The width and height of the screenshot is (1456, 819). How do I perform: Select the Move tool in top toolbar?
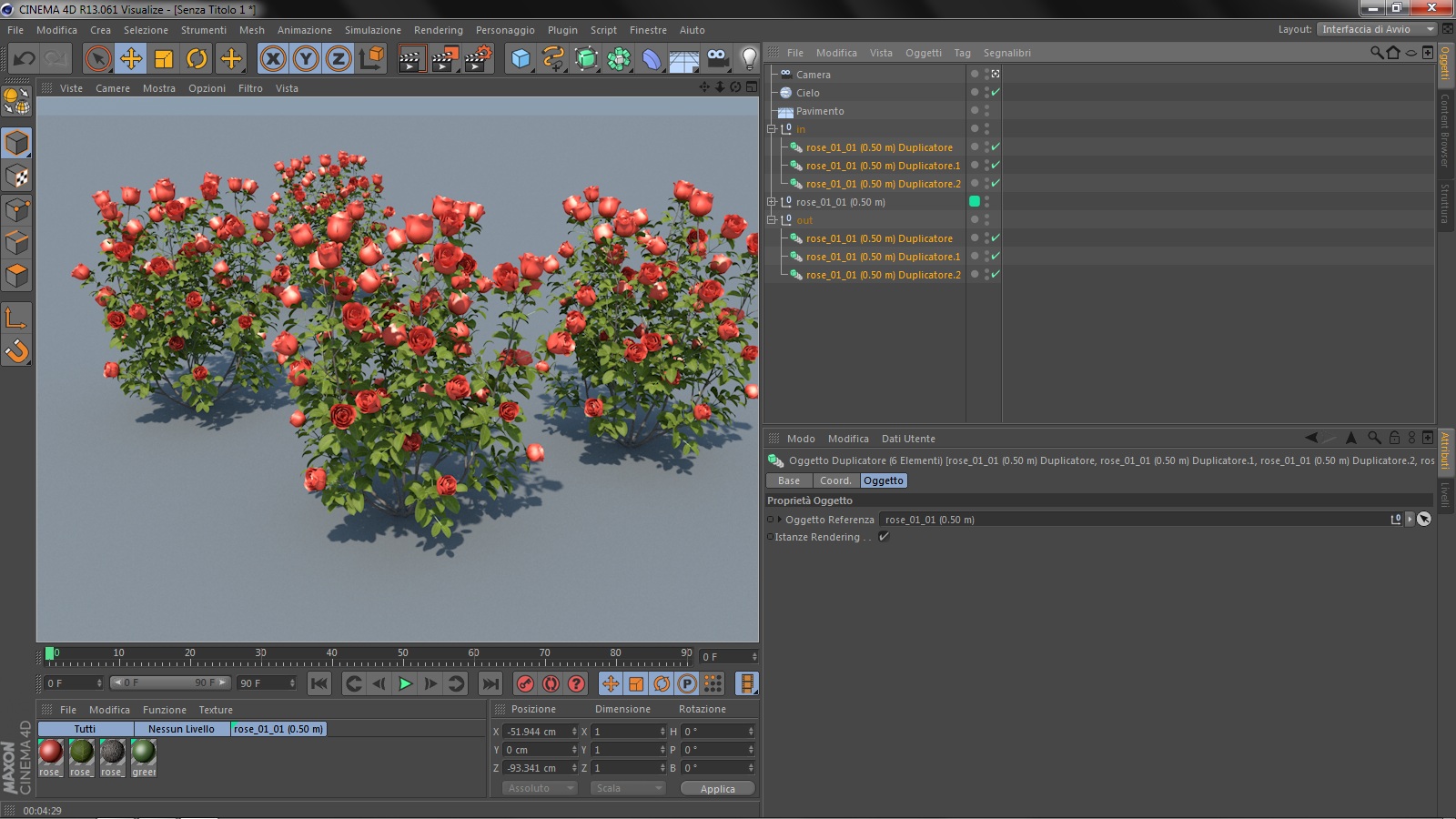point(131,59)
